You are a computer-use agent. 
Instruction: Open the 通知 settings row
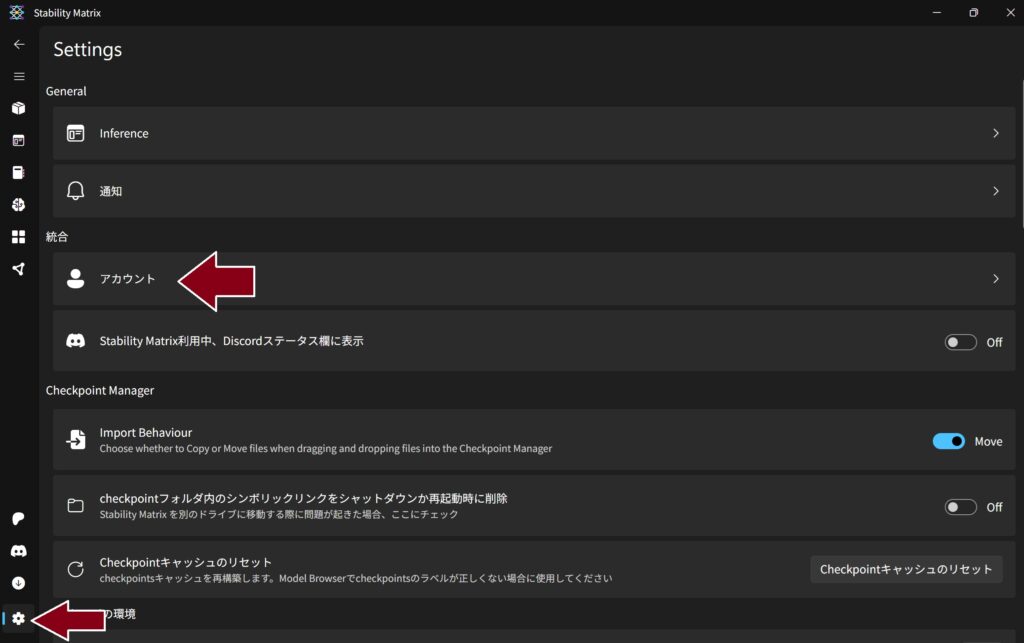tap(534, 191)
